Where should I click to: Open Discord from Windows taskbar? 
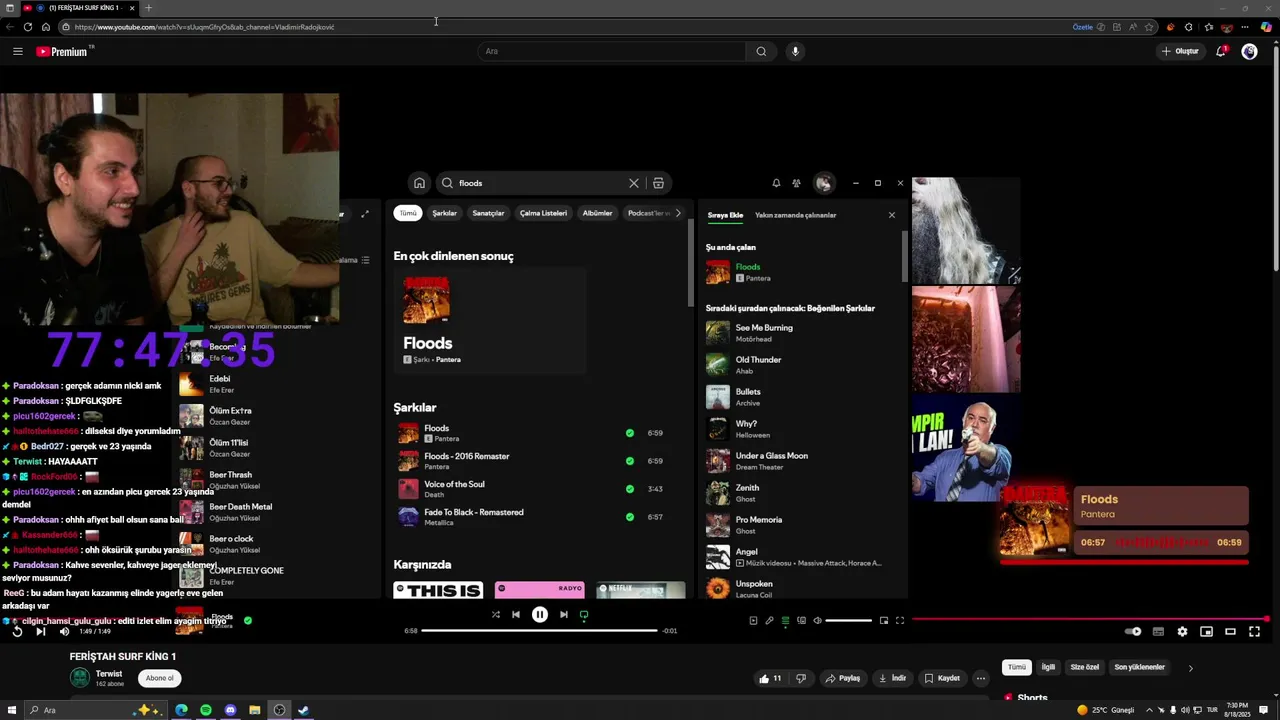(231, 710)
